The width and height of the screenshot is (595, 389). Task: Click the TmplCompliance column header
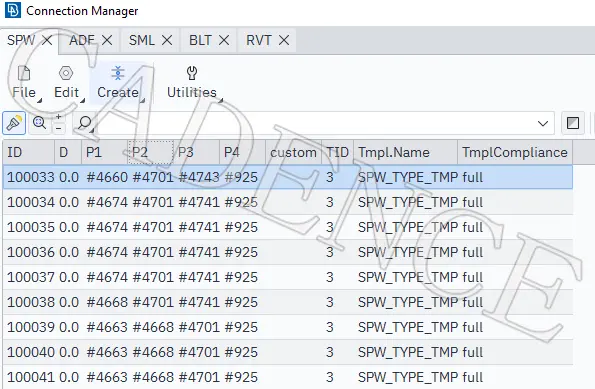[515, 152]
